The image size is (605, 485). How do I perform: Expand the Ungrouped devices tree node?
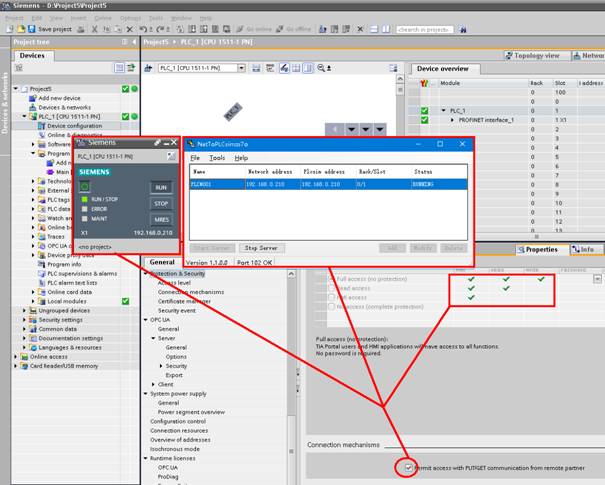point(24,310)
